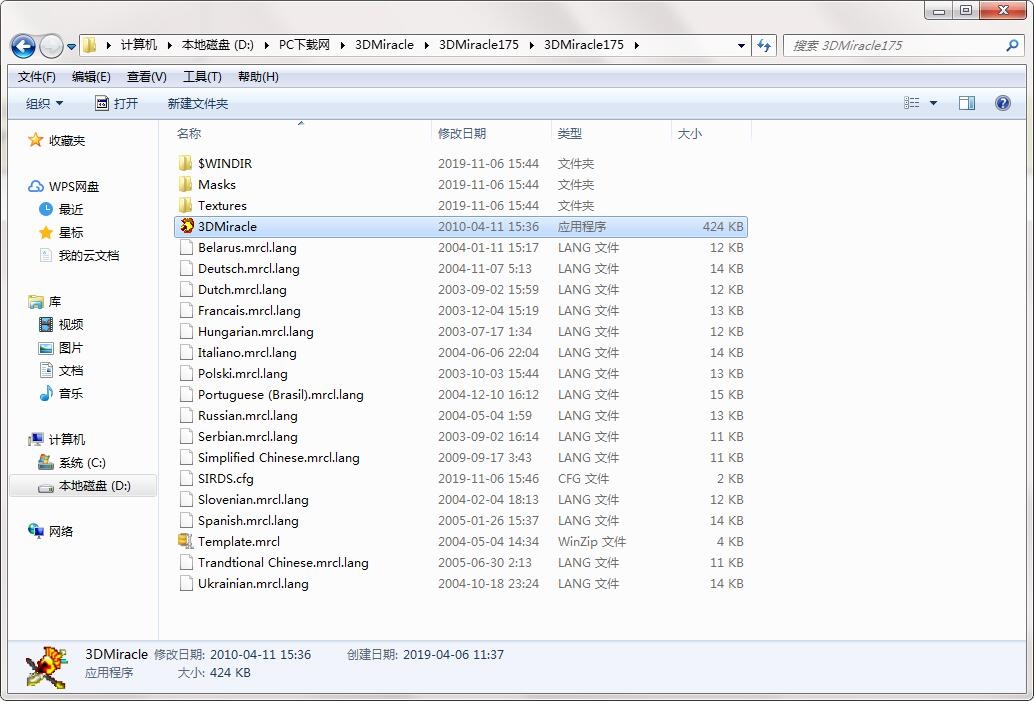1034x701 pixels.
Task: Select the 3DMiracle application icon
Action: click(x=187, y=226)
